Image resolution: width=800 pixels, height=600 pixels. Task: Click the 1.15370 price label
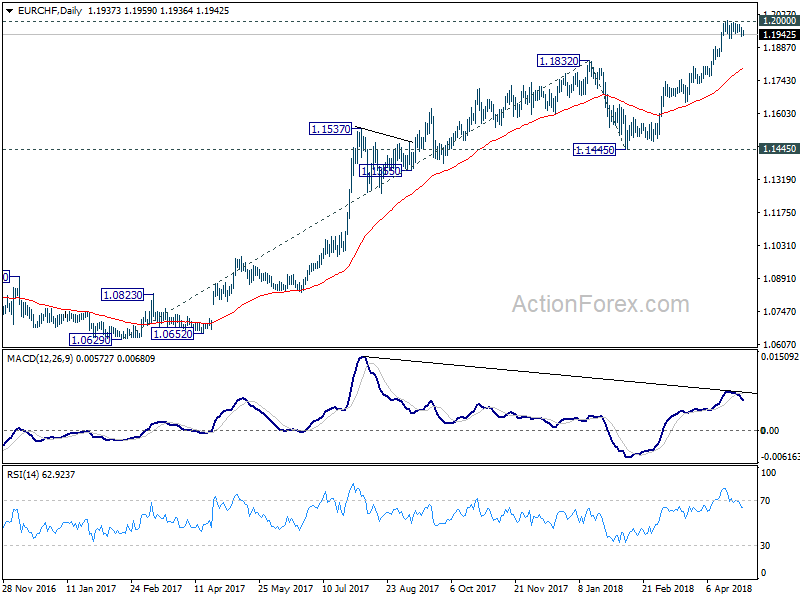click(x=331, y=129)
